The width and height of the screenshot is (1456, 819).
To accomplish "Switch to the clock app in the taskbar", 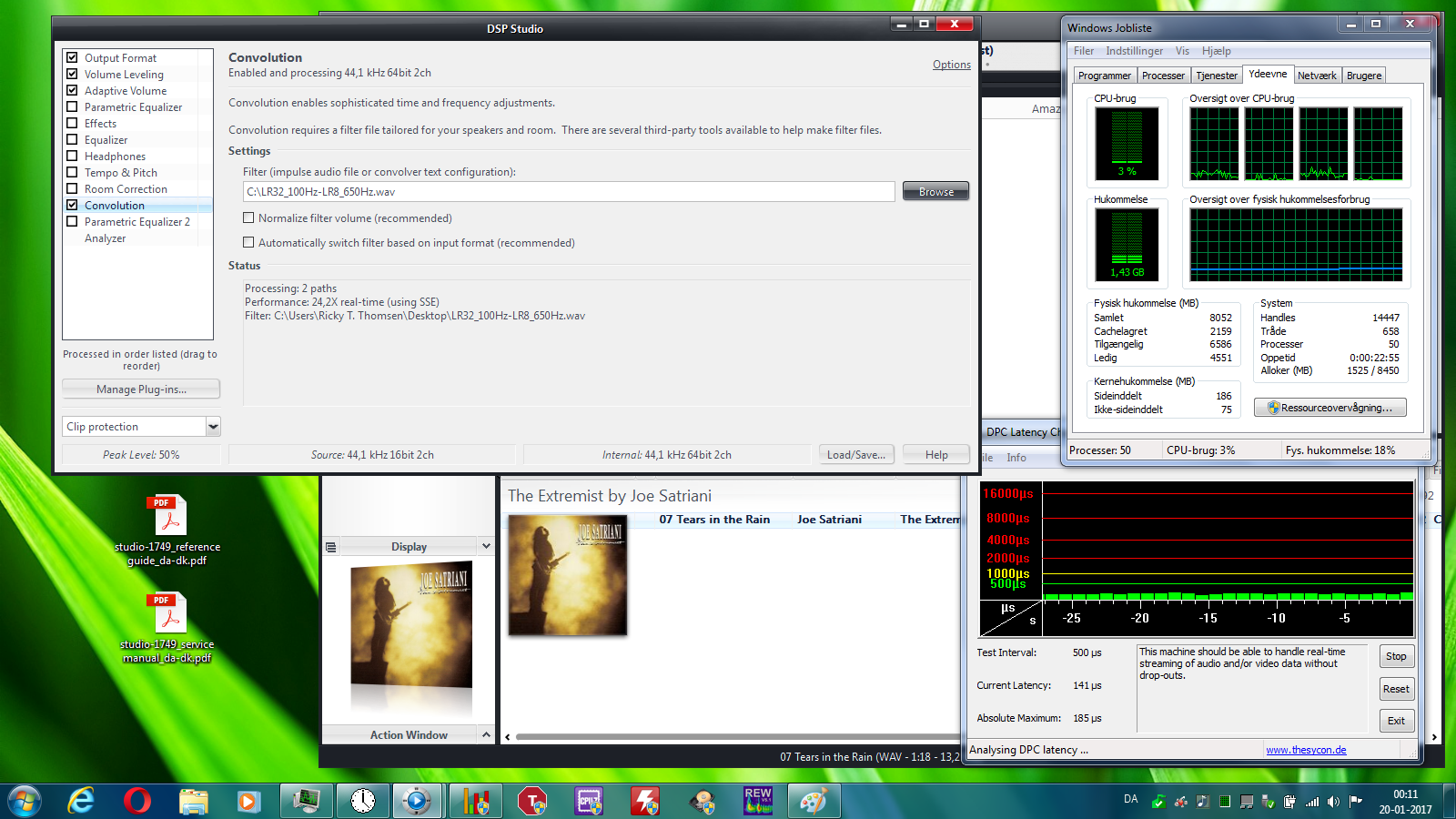I will [x=363, y=801].
